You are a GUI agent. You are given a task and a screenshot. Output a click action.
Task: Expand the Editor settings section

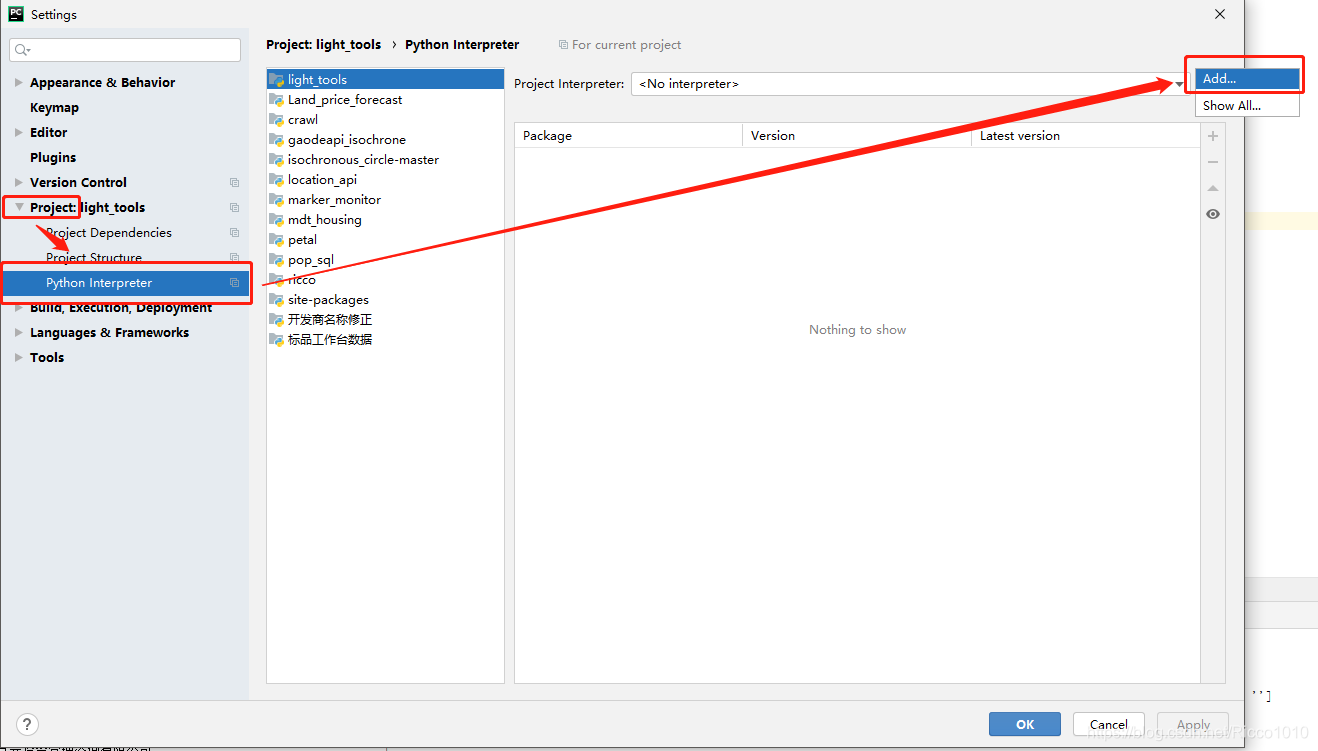[x=19, y=133]
